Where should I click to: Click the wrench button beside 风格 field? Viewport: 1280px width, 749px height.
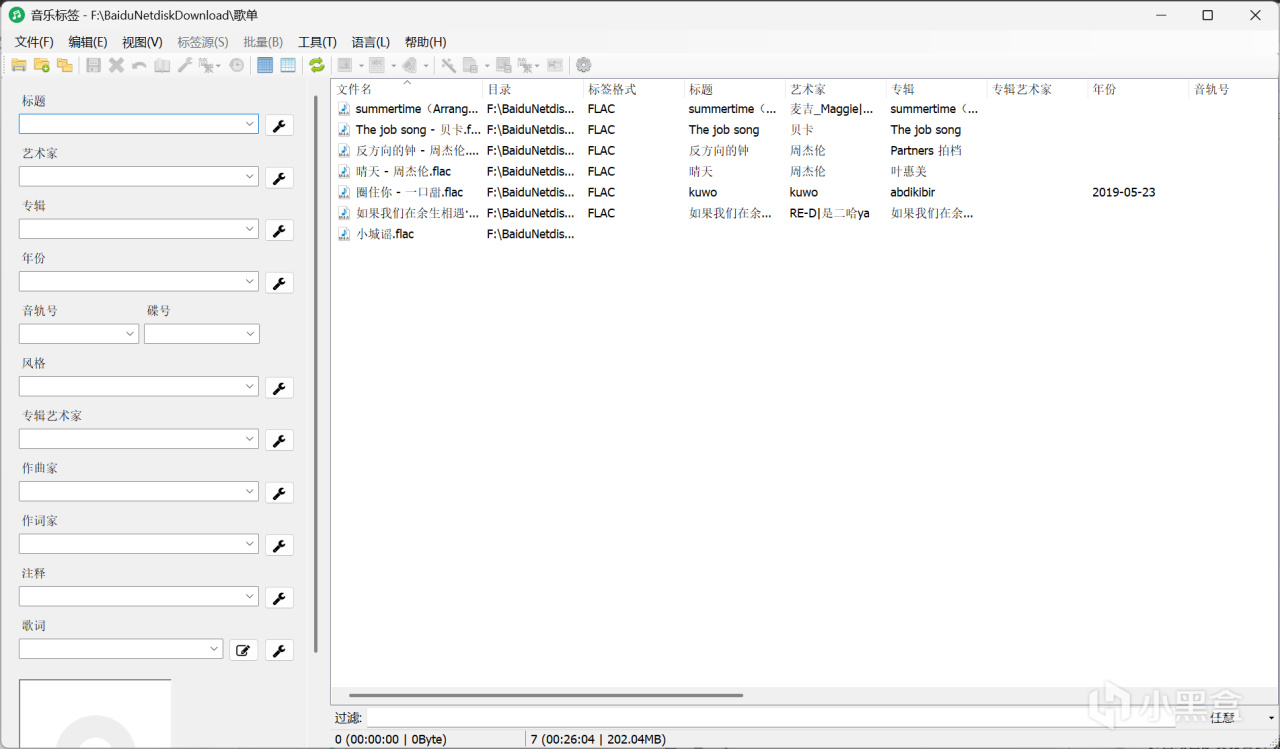pyautogui.click(x=280, y=387)
